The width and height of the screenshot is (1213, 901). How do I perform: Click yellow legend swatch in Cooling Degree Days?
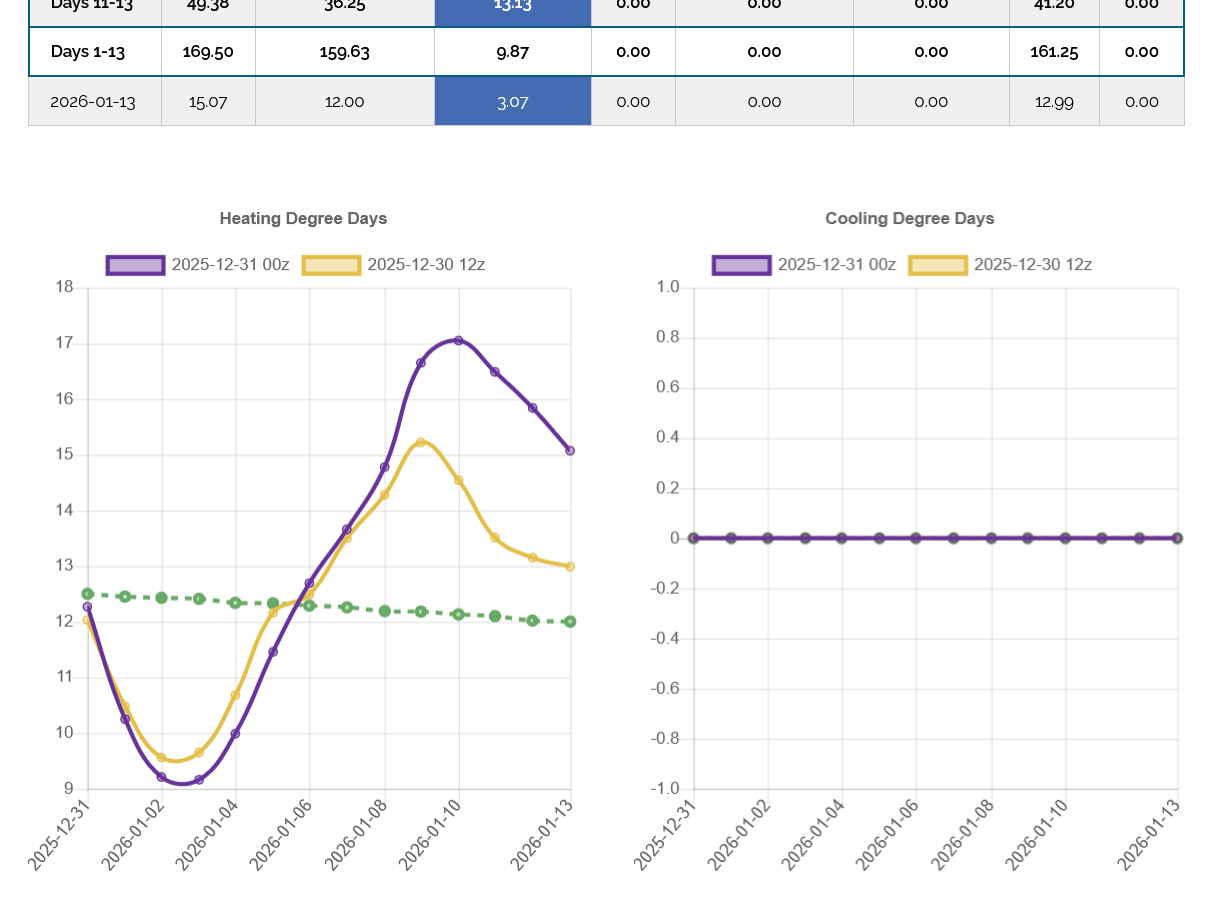937,265
